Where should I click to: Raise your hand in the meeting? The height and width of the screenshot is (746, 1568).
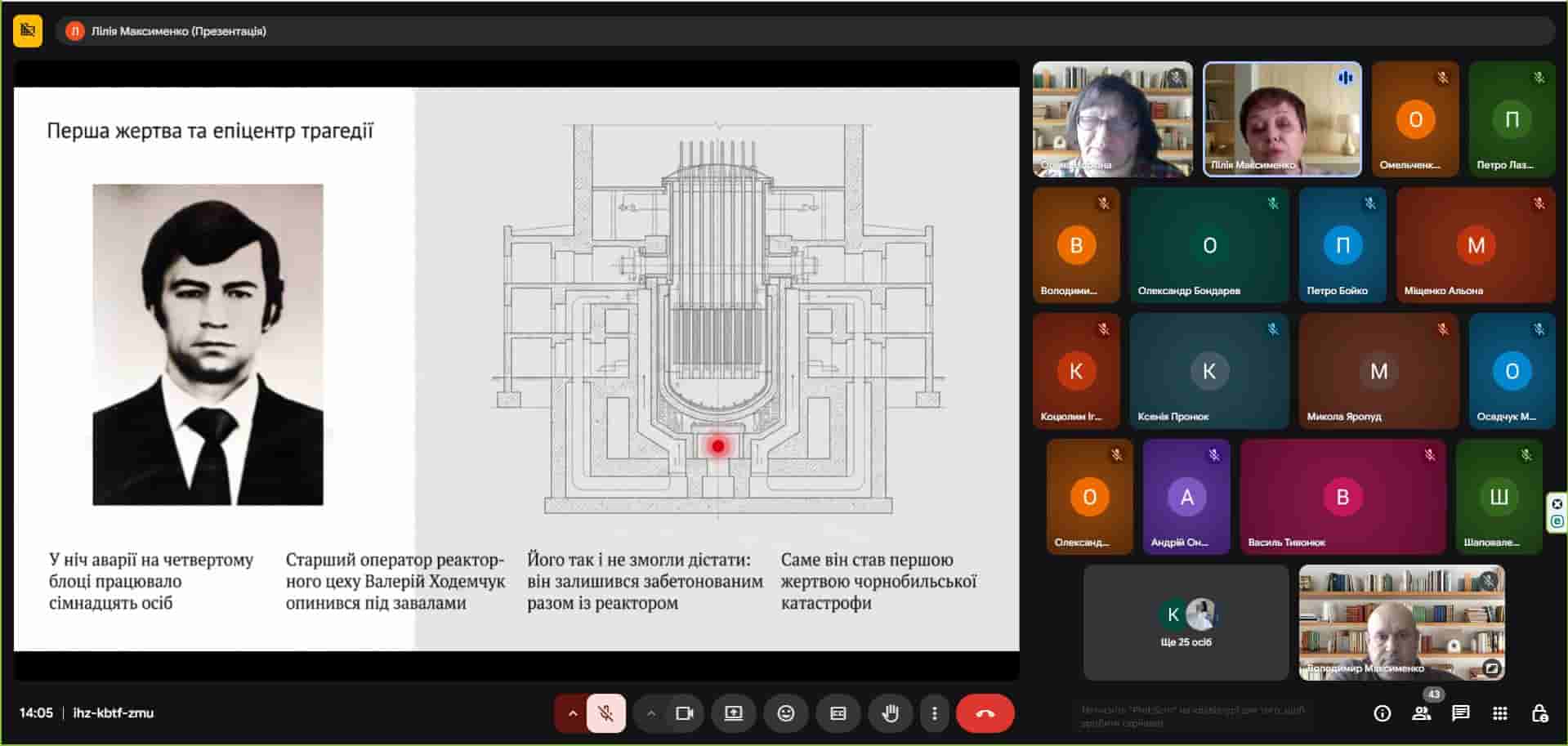pyautogui.click(x=890, y=713)
